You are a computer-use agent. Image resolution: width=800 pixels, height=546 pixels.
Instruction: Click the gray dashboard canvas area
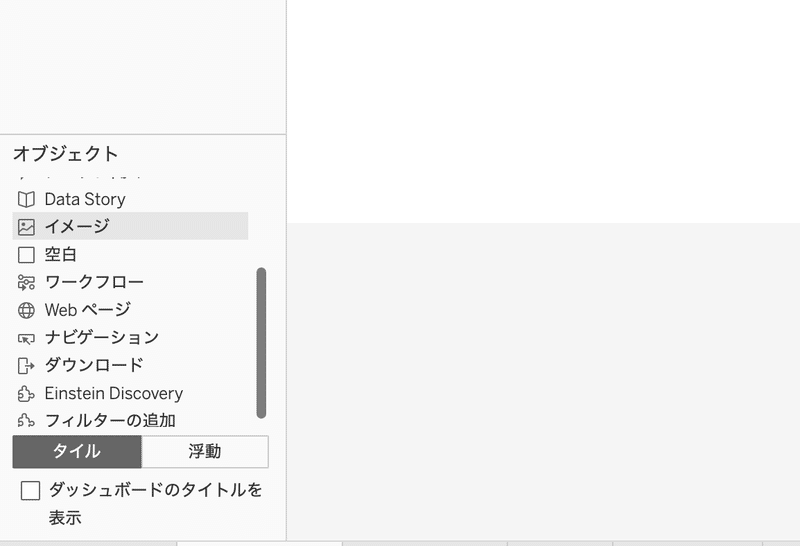[x=543, y=381]
